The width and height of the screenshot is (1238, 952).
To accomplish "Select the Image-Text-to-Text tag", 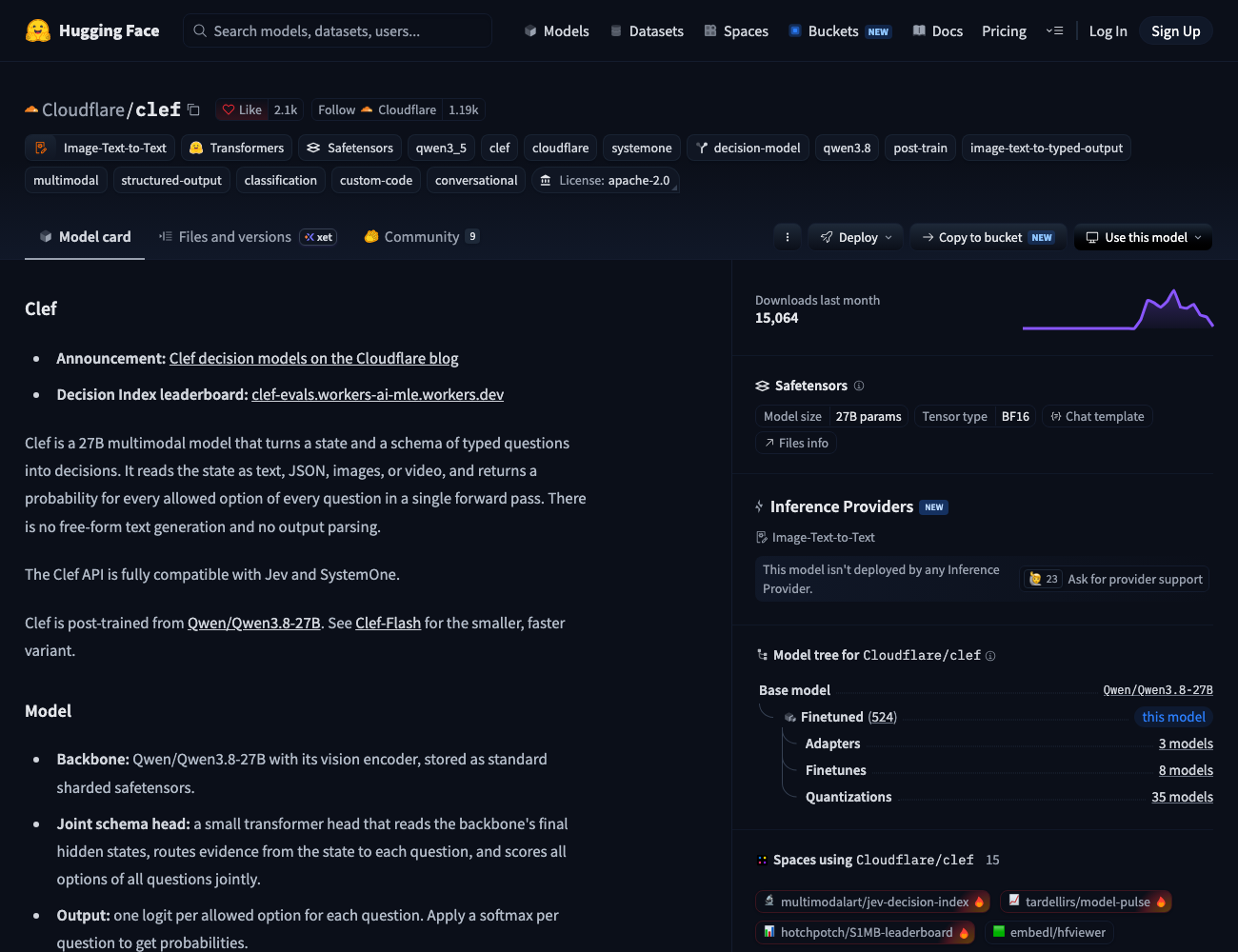I will coord(101,148).
